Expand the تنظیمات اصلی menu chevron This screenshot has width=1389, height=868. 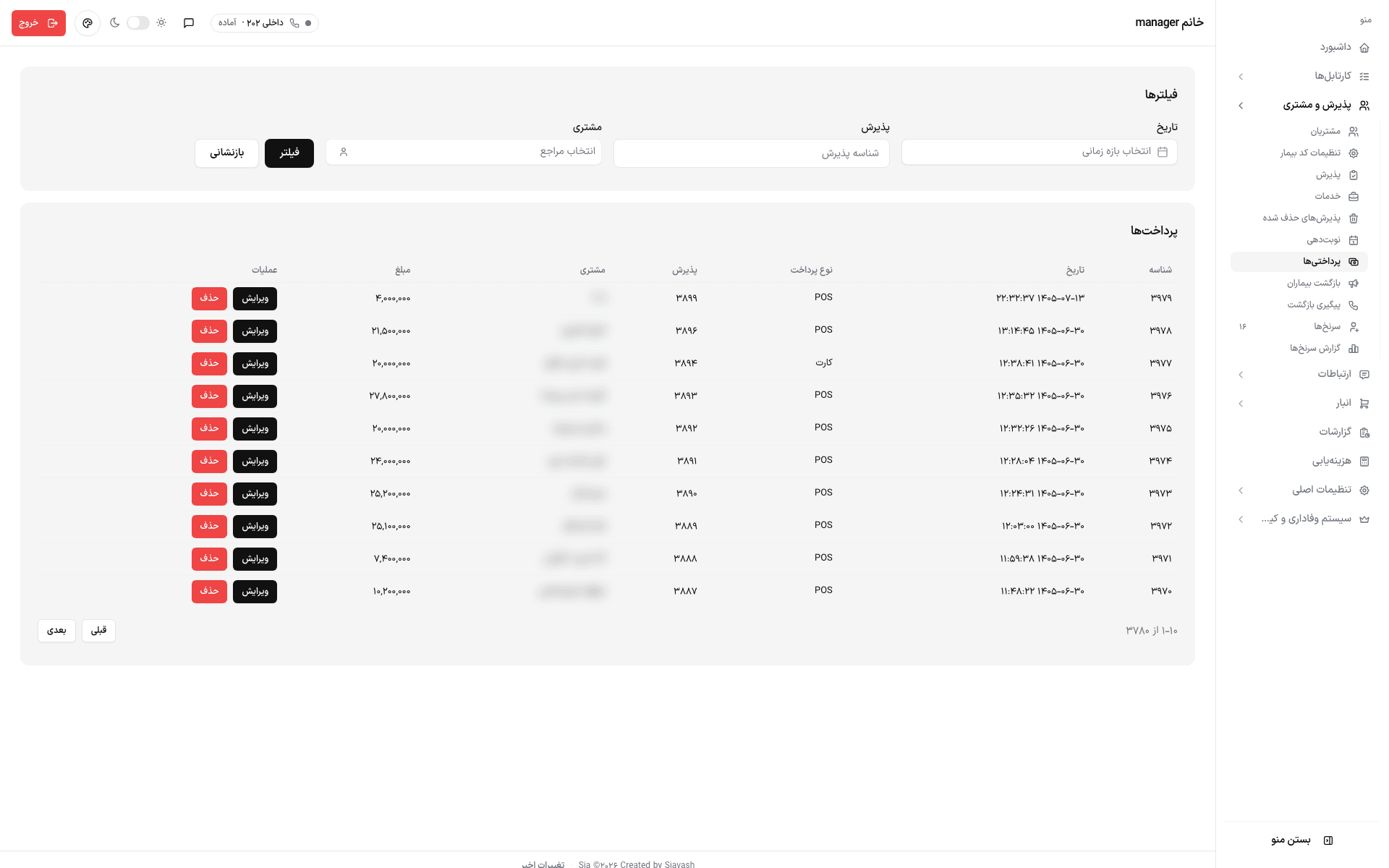[1241, 490]
